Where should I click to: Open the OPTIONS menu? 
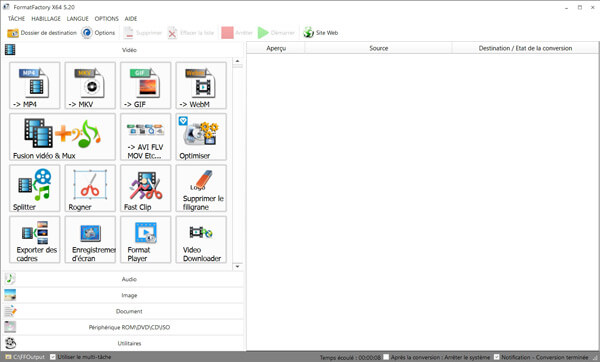[107, 18]
